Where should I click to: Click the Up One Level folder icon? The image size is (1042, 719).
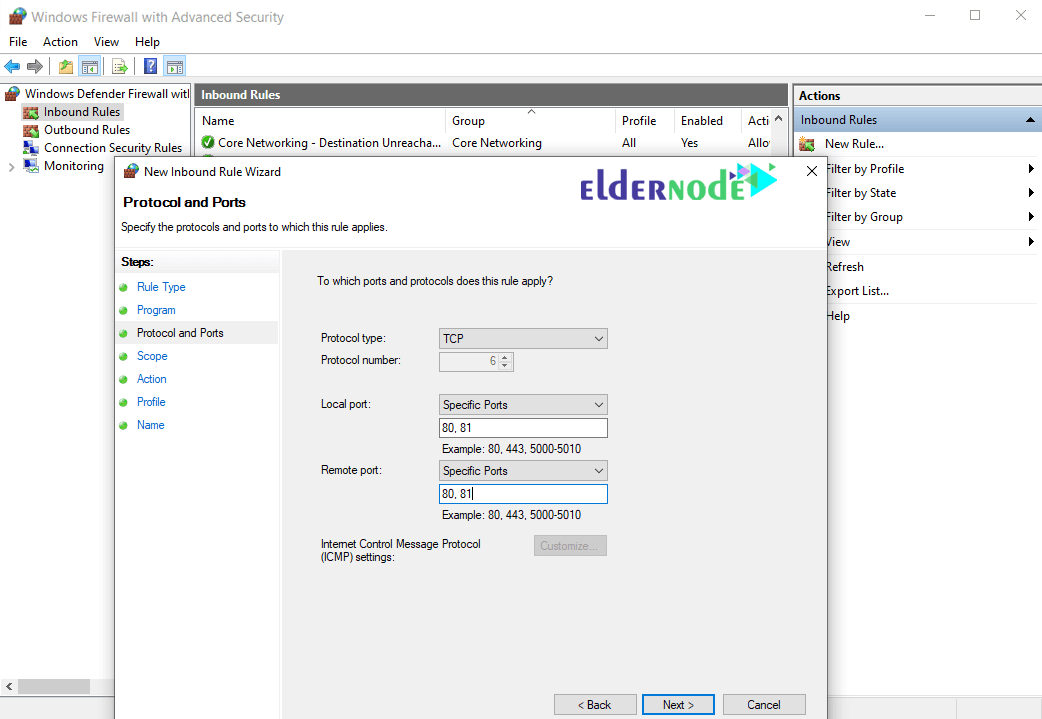coord(66,67)
